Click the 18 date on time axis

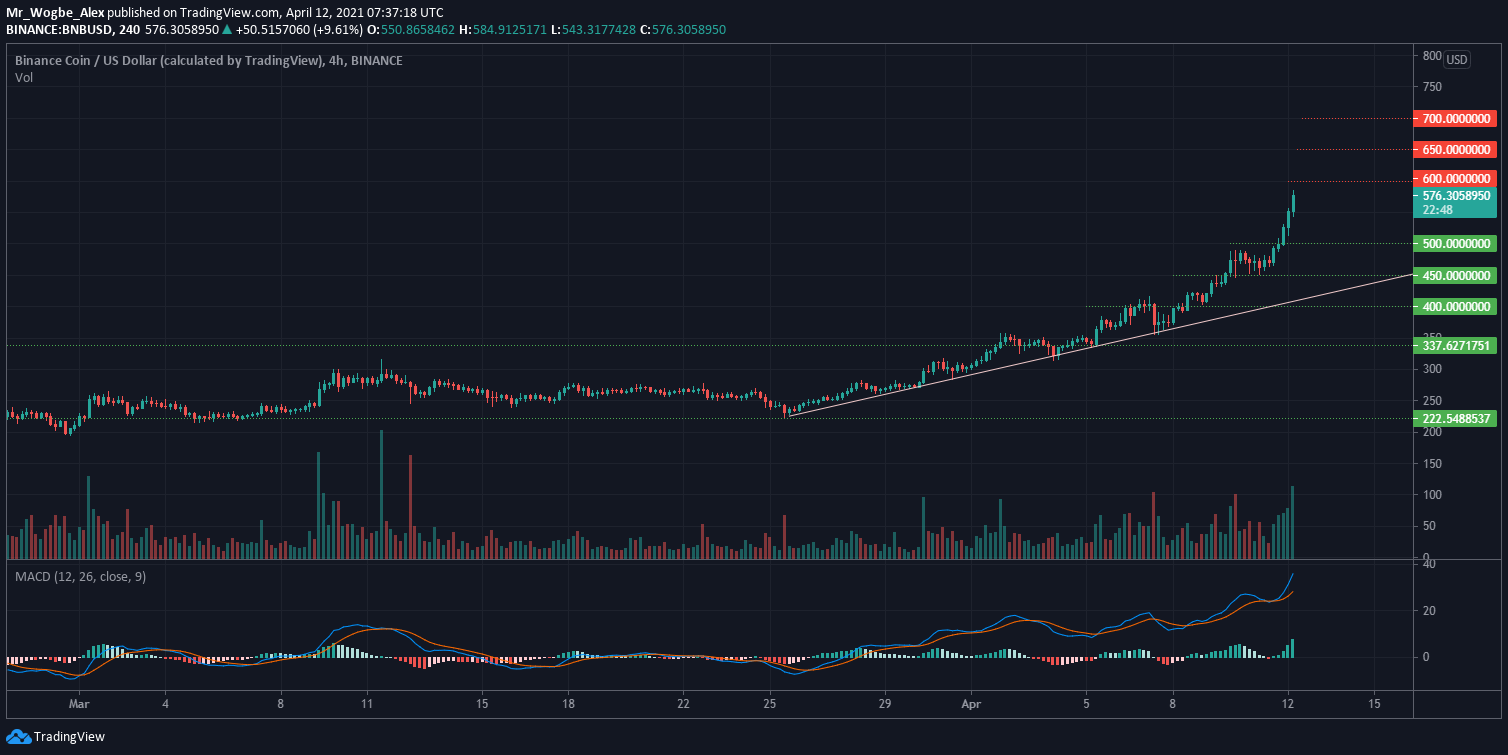[x=568, y=704]
